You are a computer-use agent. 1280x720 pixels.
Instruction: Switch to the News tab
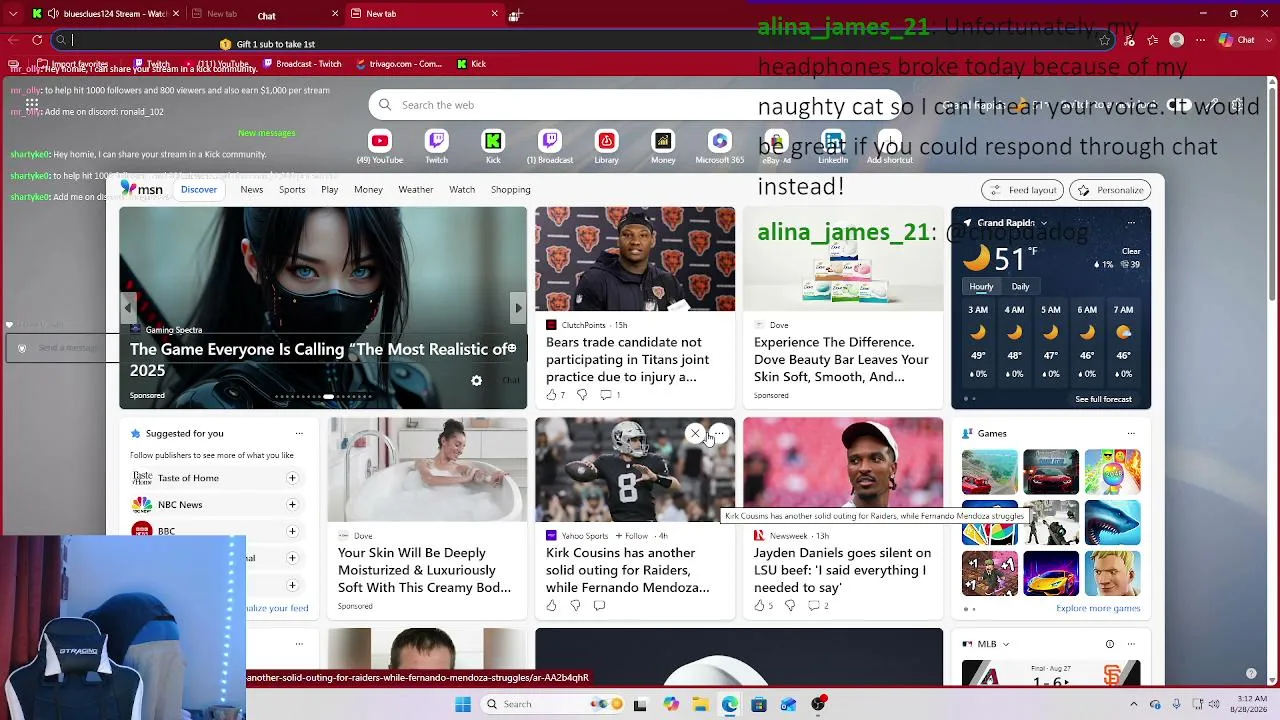pyautogui.click(x=252, y=189)
